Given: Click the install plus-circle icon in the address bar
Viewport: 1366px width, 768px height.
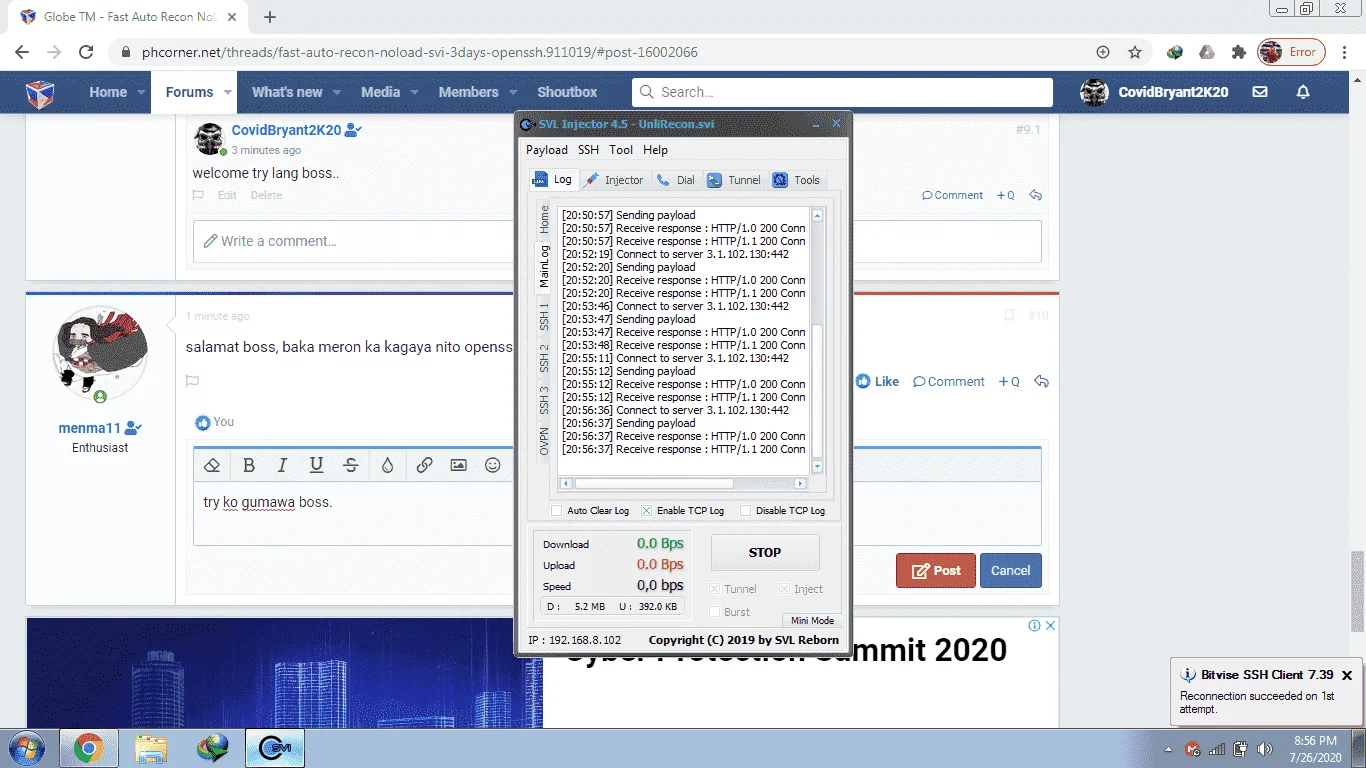Looking at the screenshot, I should [1103, 52].
